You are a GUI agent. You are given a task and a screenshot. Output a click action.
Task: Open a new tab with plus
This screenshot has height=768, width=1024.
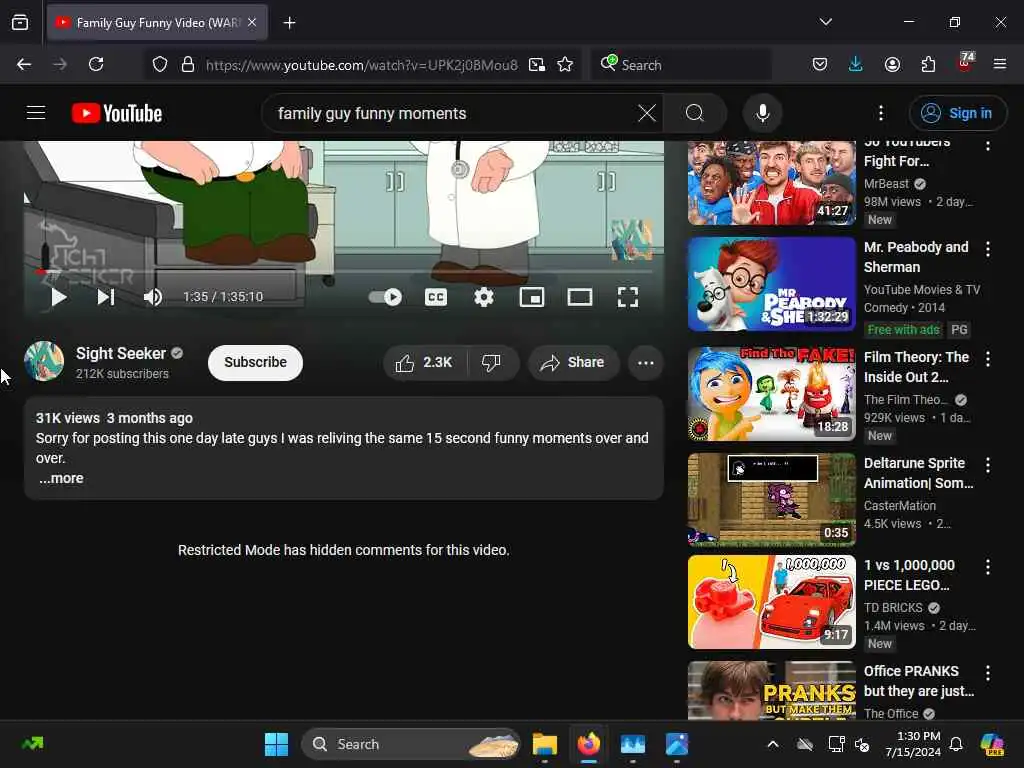pos(289,23)
